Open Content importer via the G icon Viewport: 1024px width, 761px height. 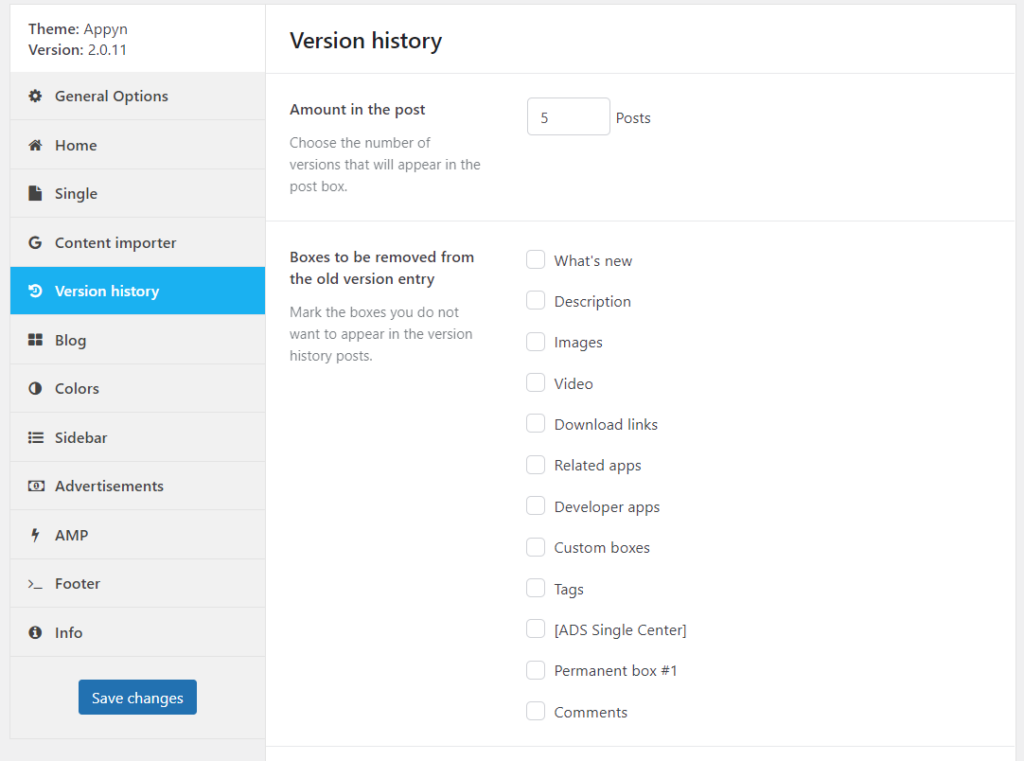click(x=35, y=242)
